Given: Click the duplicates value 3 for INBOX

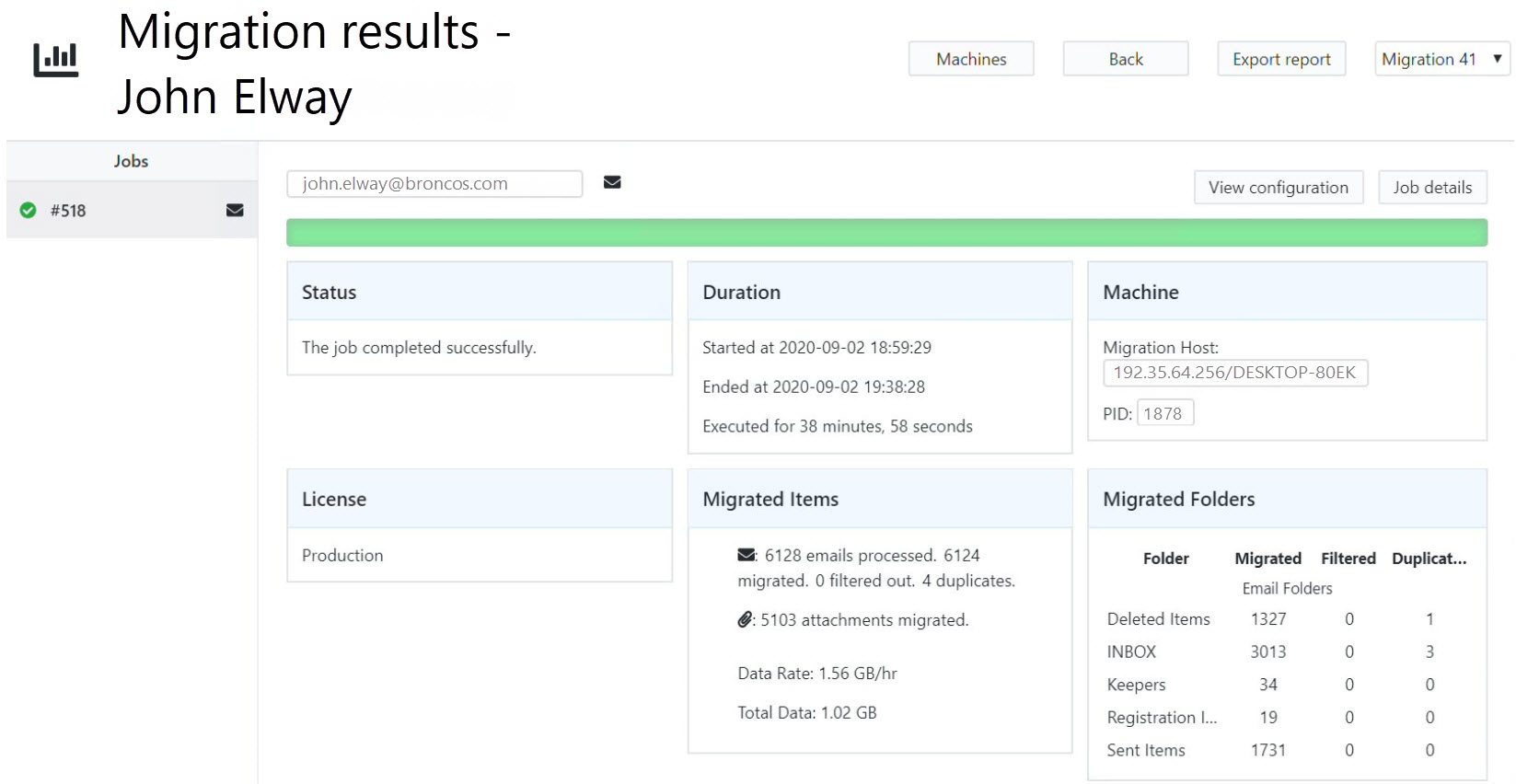Looking at the screenshot, I should (x=1429, y=651).
